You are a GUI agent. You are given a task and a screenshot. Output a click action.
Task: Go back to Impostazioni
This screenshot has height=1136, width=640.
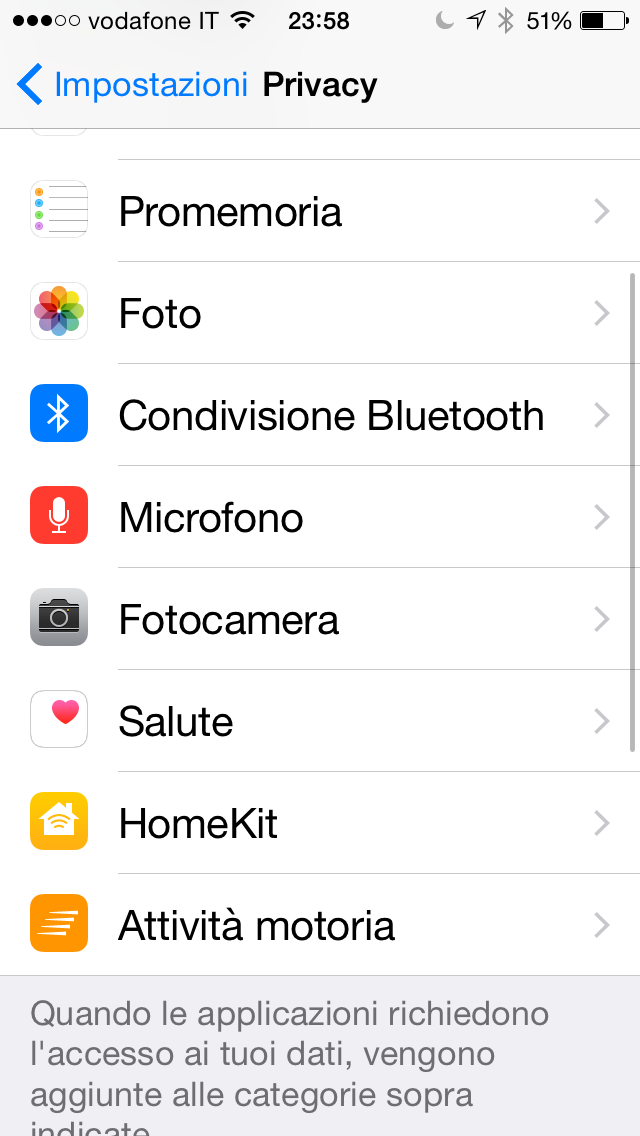pyautogui.click(x=150, y=85)
